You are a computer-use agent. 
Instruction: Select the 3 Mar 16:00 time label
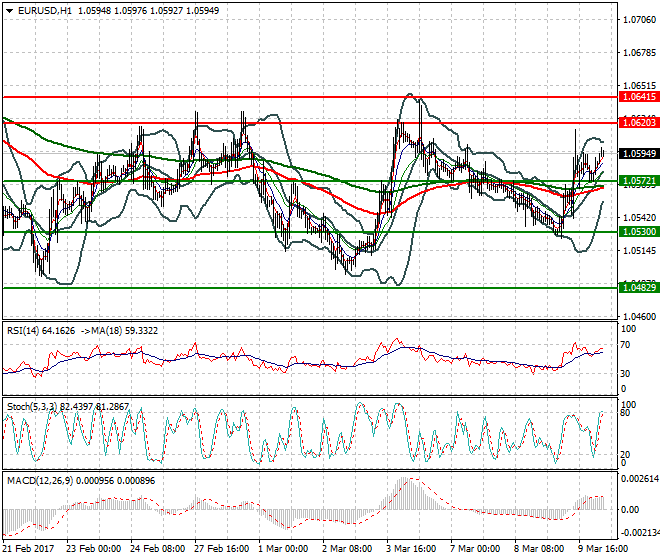tap(411, 549)
